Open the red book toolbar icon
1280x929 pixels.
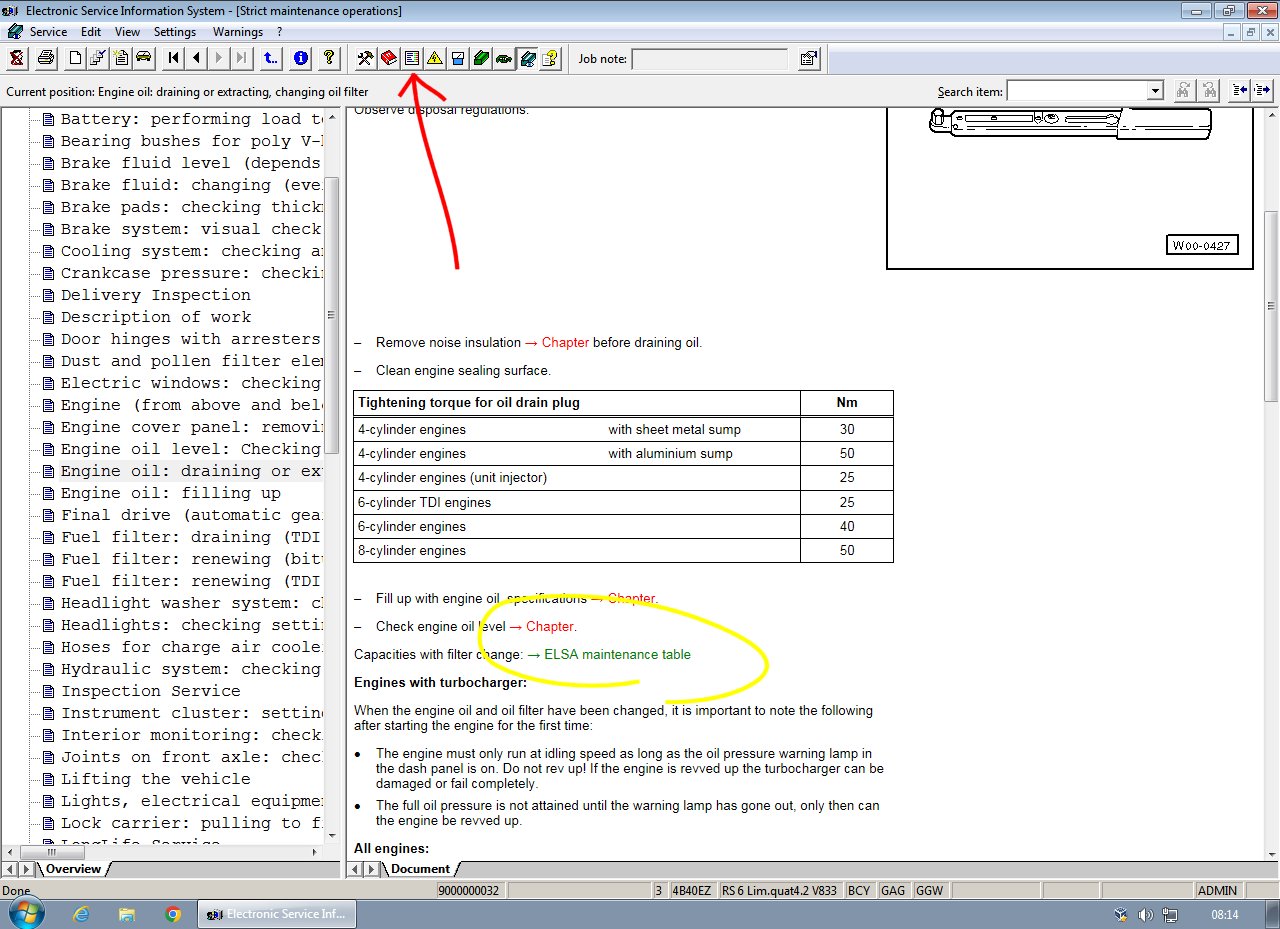(x=388, y=58)
